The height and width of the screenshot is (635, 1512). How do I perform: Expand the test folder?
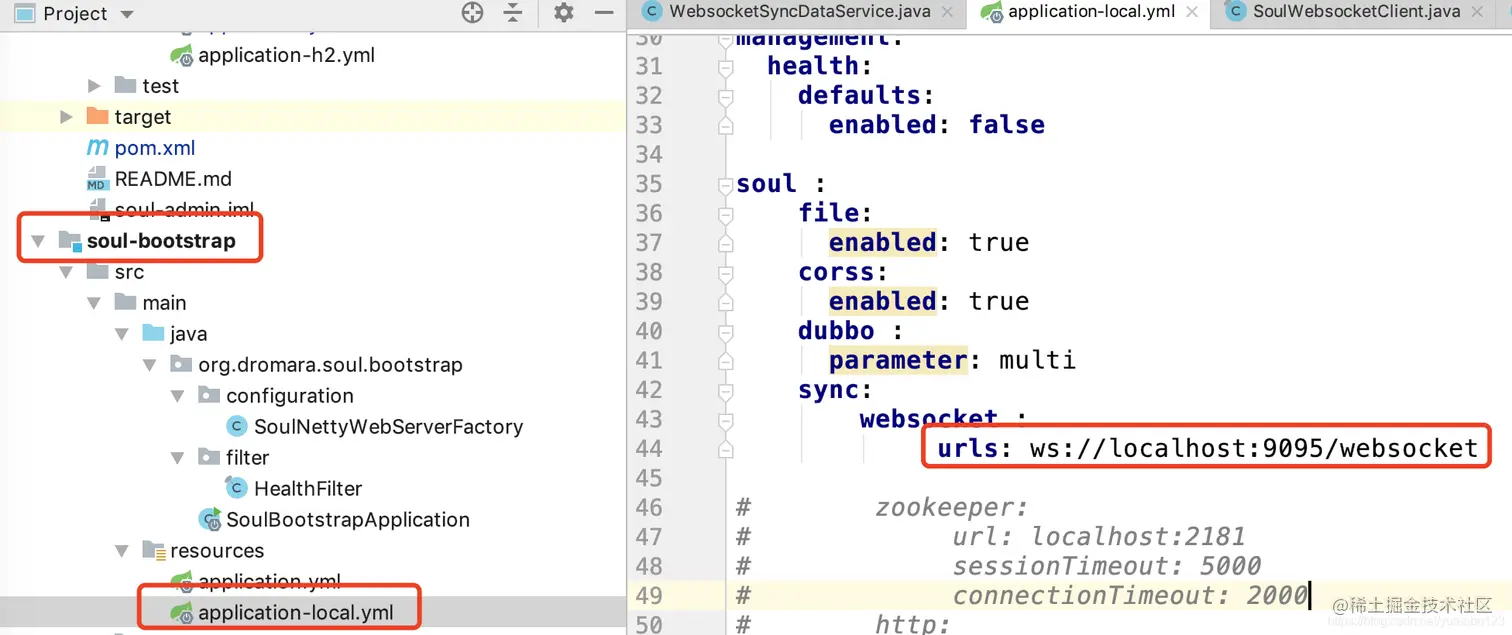tap(95, 86)
